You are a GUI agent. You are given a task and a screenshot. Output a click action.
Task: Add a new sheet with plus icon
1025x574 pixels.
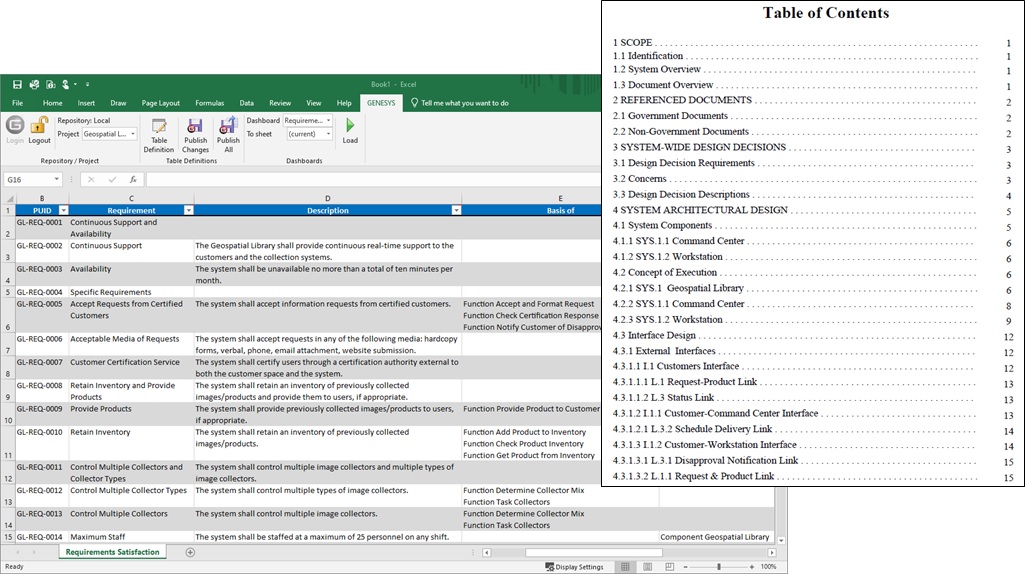[x=190, y=552]
